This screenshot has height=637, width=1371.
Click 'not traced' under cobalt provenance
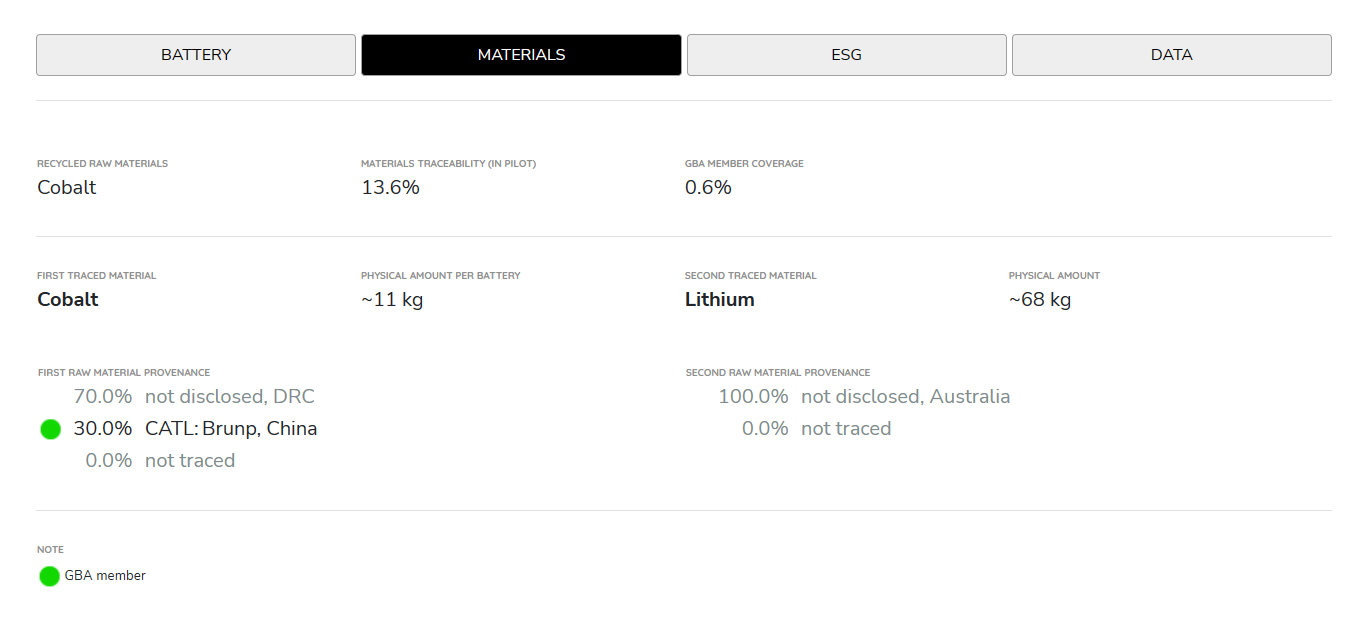point(190,461)
